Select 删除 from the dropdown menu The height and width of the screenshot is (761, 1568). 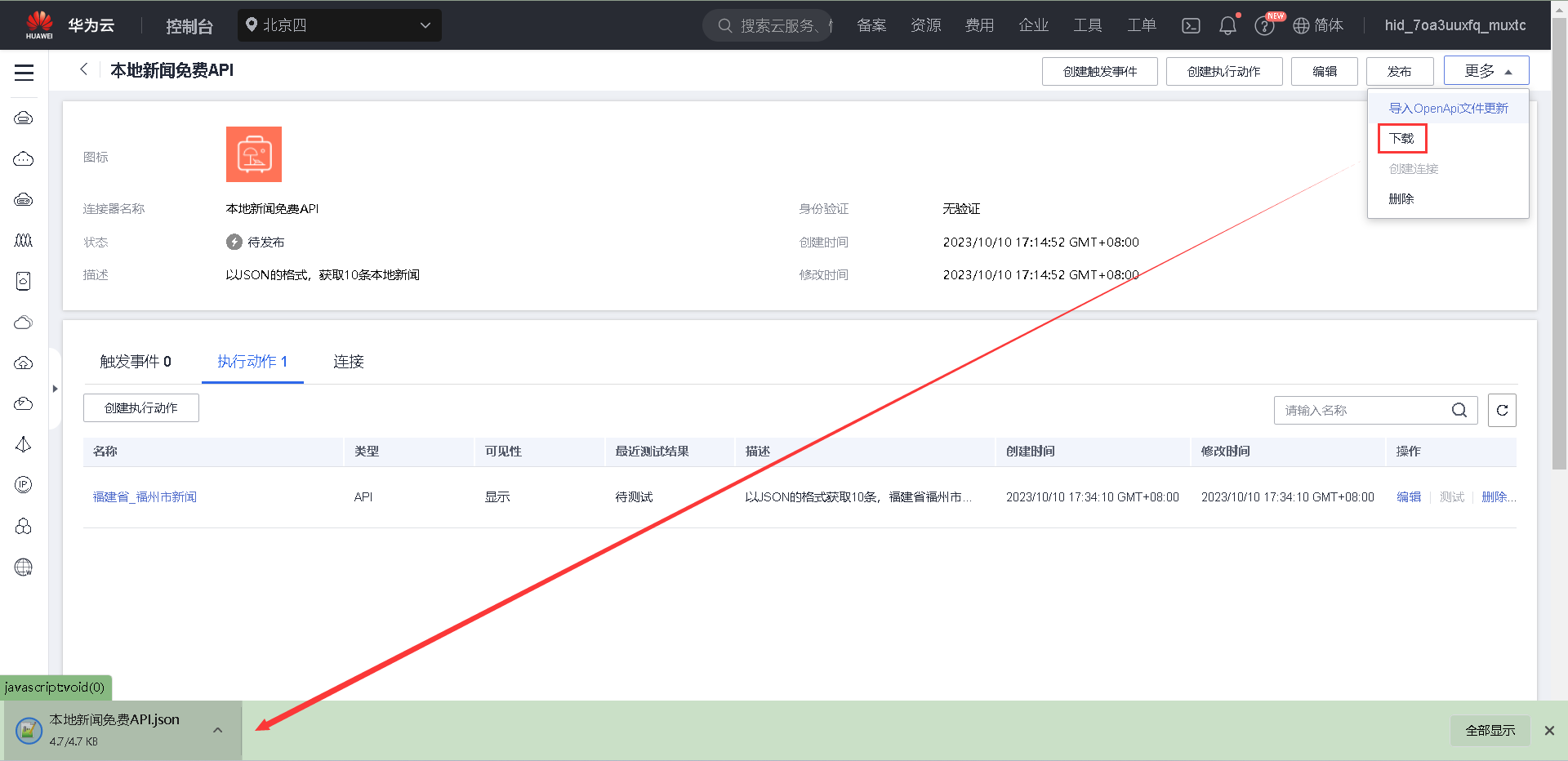coord(1401,198)
